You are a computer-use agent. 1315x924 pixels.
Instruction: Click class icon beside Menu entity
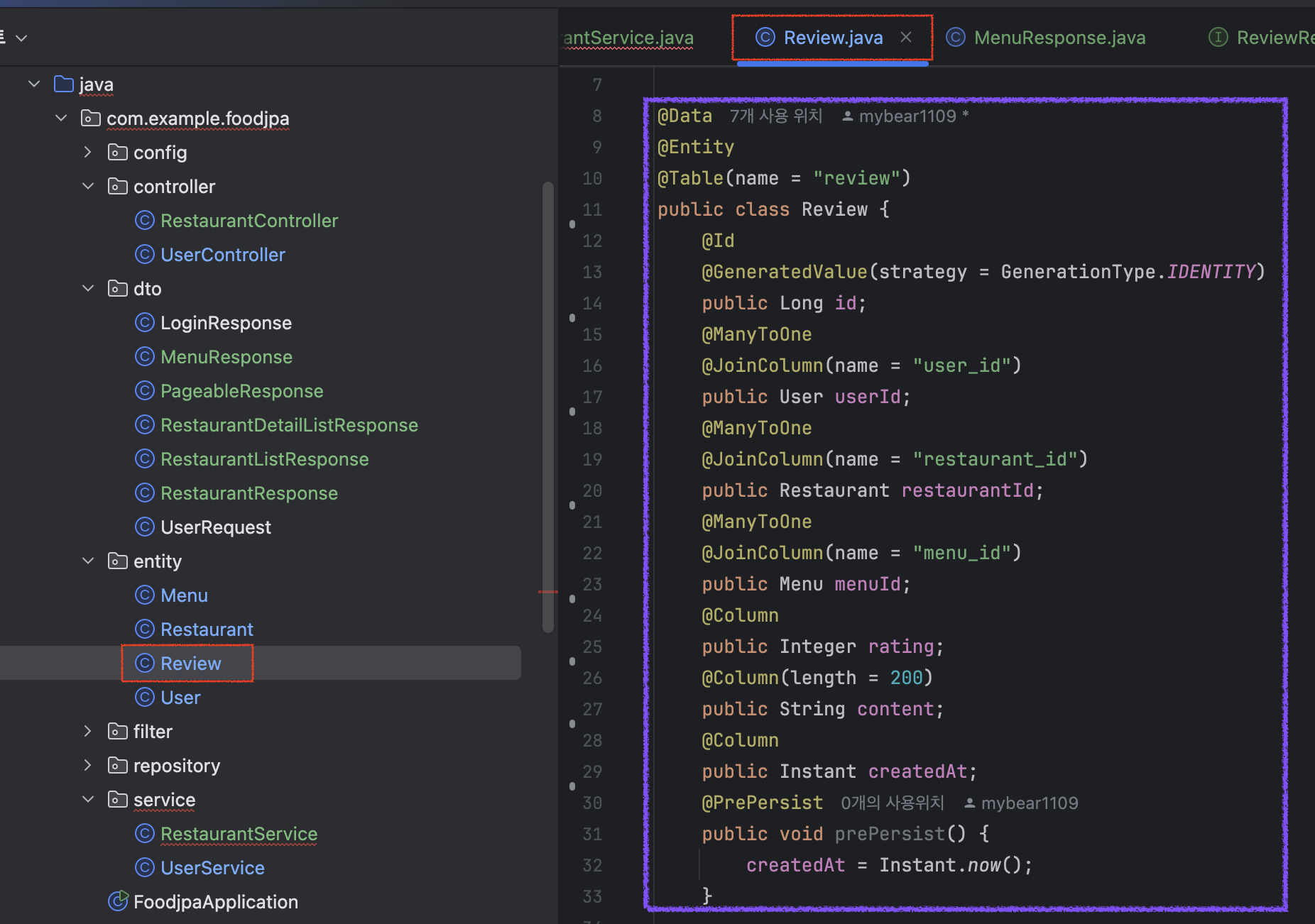point(145,595)
